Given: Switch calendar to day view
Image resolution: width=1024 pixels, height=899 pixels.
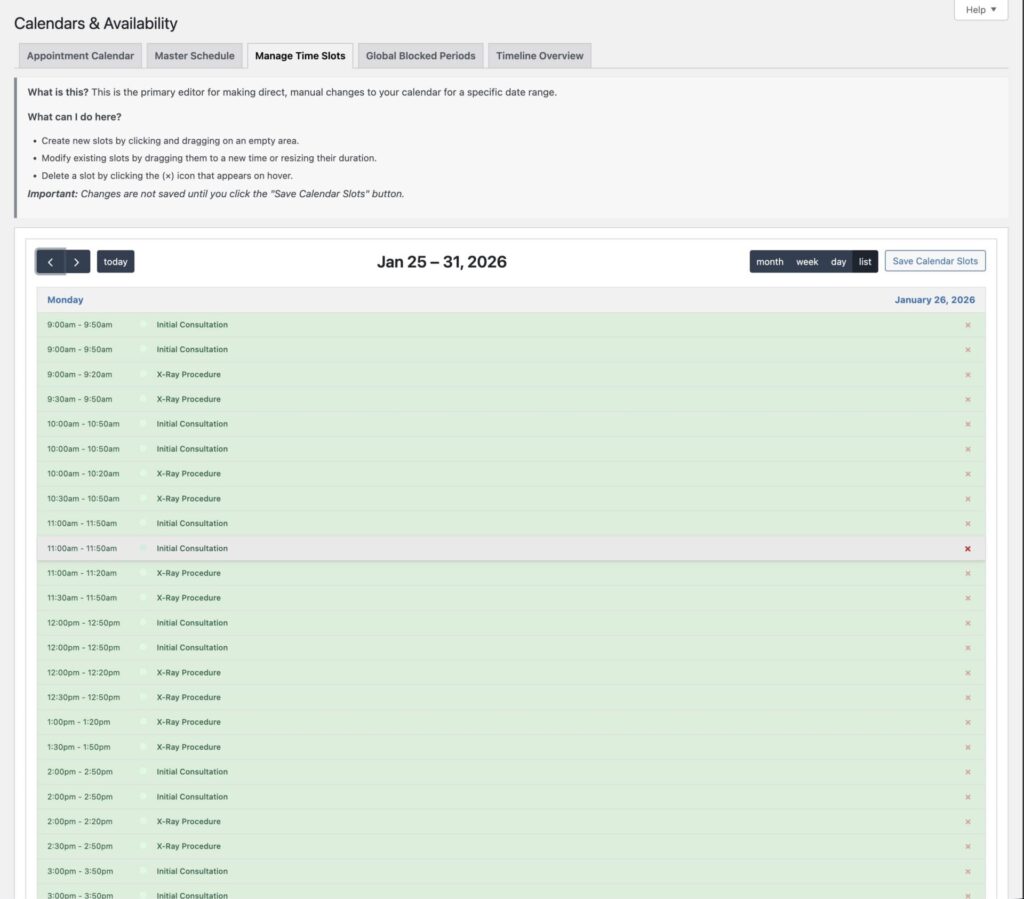Looking at the screenshot, I should [838, 262].
